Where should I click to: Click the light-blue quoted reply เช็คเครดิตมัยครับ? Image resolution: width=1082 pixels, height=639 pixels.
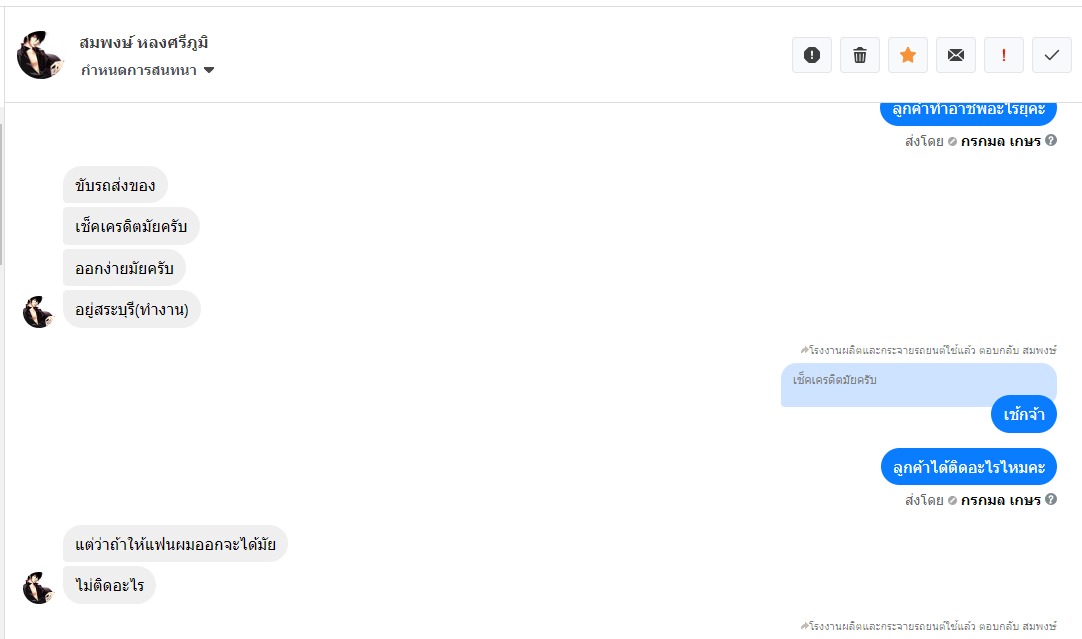tap(918, 384)
